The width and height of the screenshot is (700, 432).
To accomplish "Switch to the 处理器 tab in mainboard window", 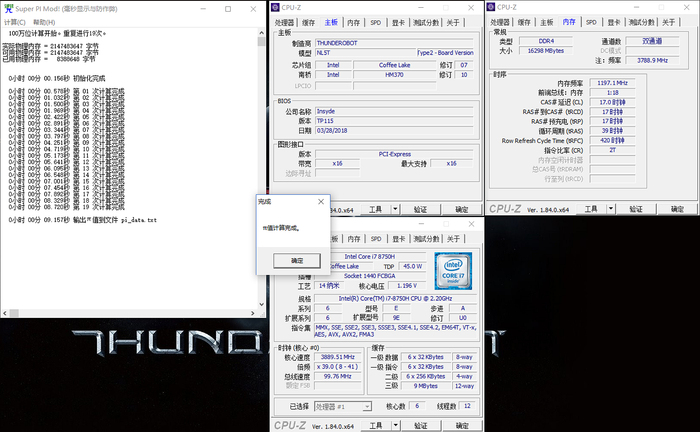I will (x=285, y=22).
